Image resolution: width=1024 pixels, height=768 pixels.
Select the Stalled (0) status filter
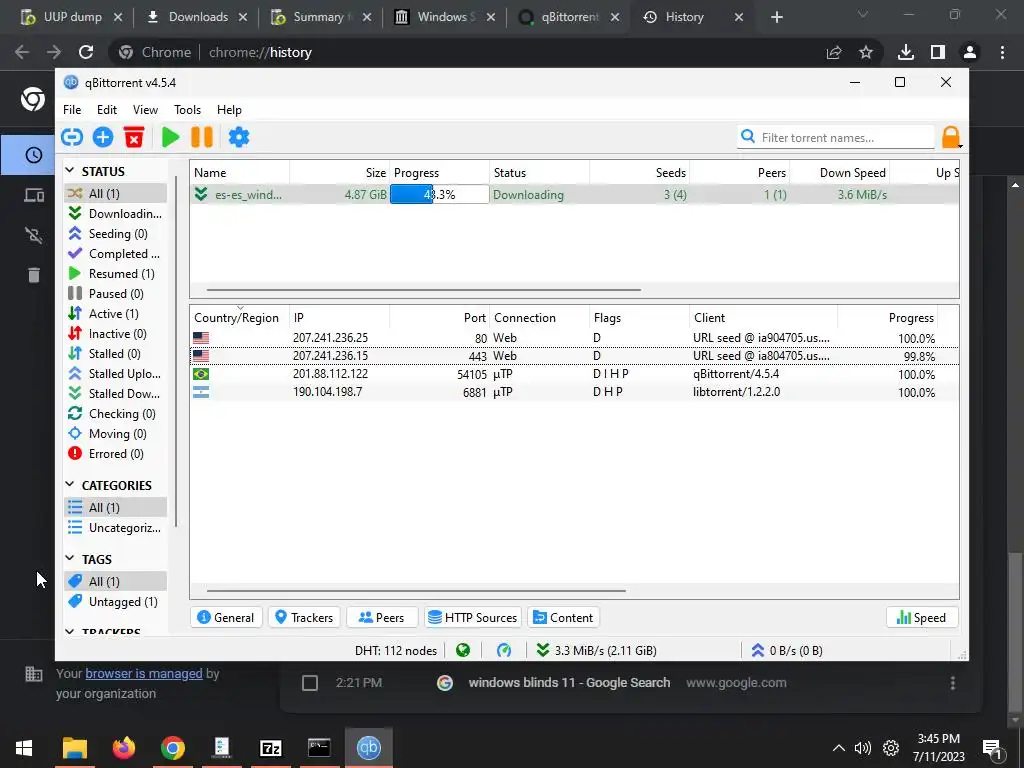116,353
